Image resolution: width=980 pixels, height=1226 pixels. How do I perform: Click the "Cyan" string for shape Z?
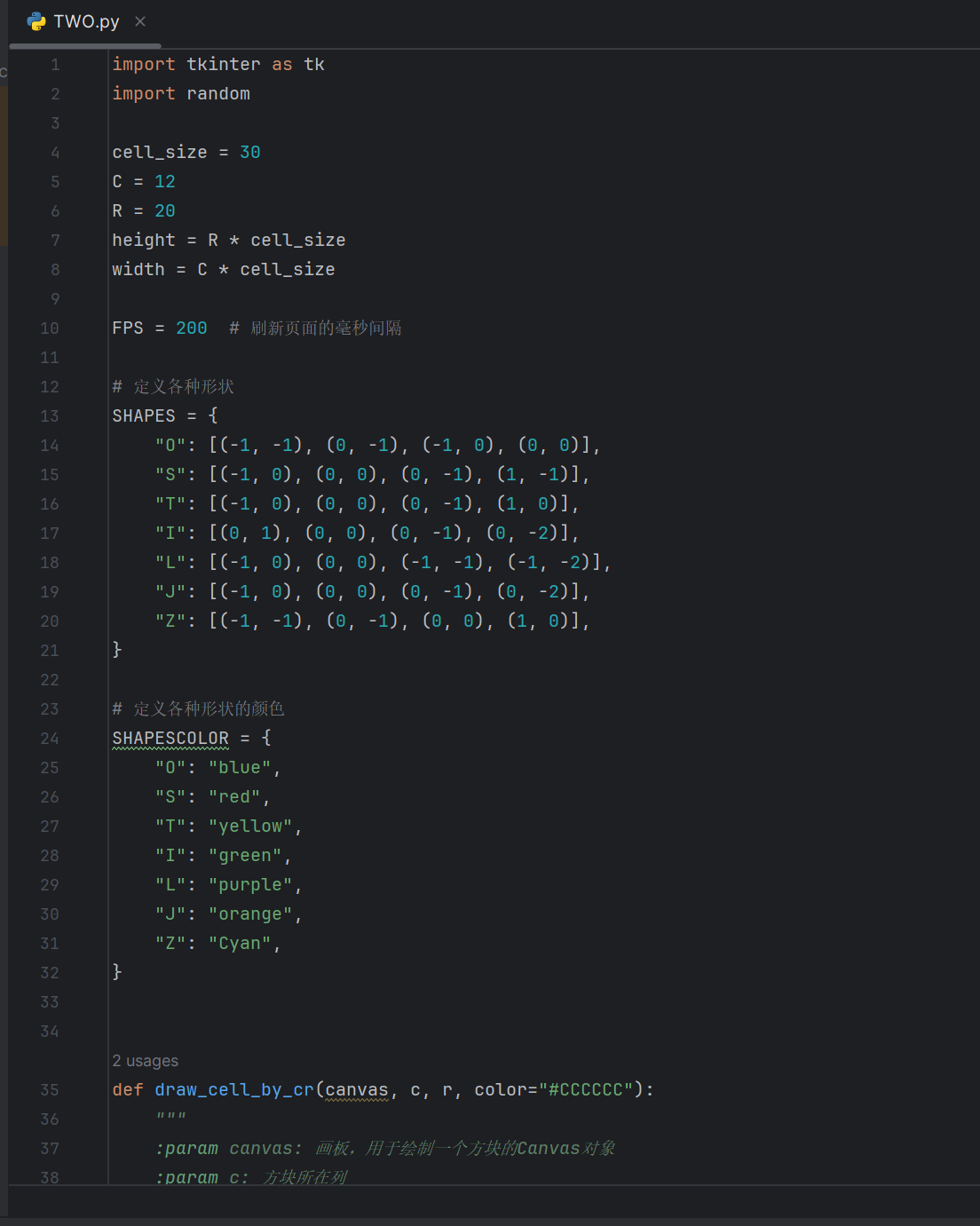click(x=240, y=944)
